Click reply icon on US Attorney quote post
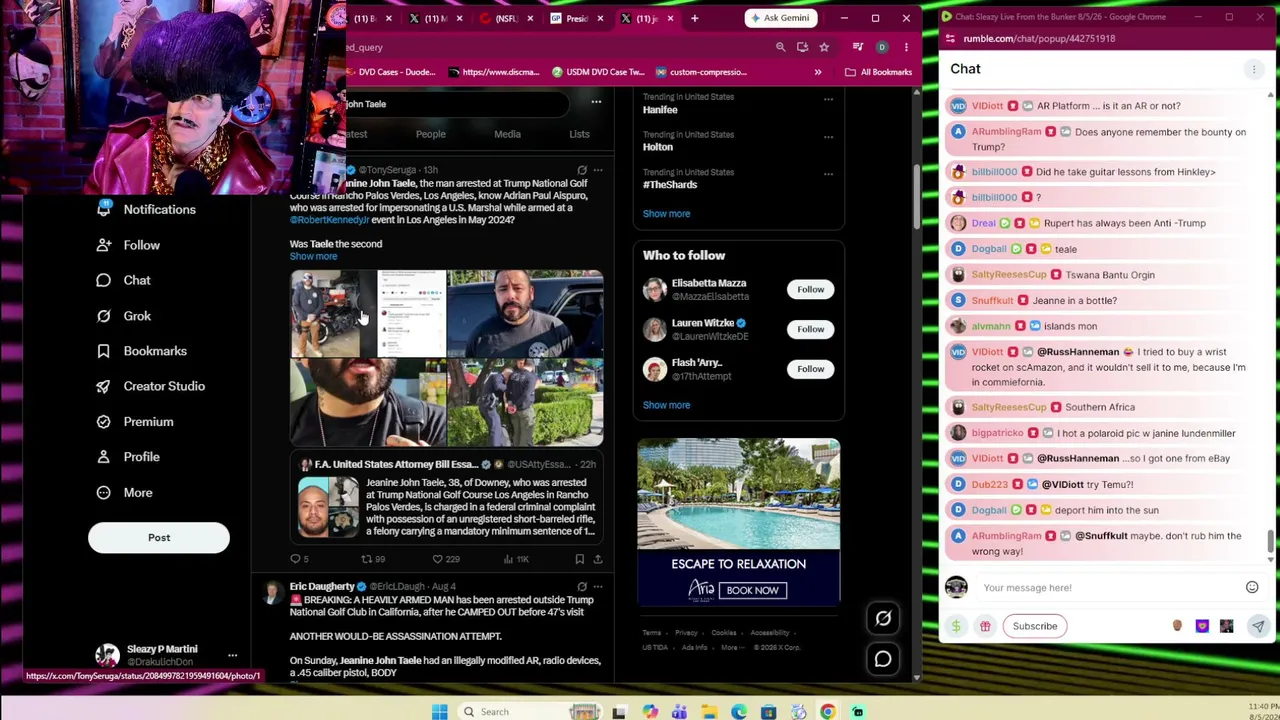Screen dimensions: 1280x720 (295, 559)
